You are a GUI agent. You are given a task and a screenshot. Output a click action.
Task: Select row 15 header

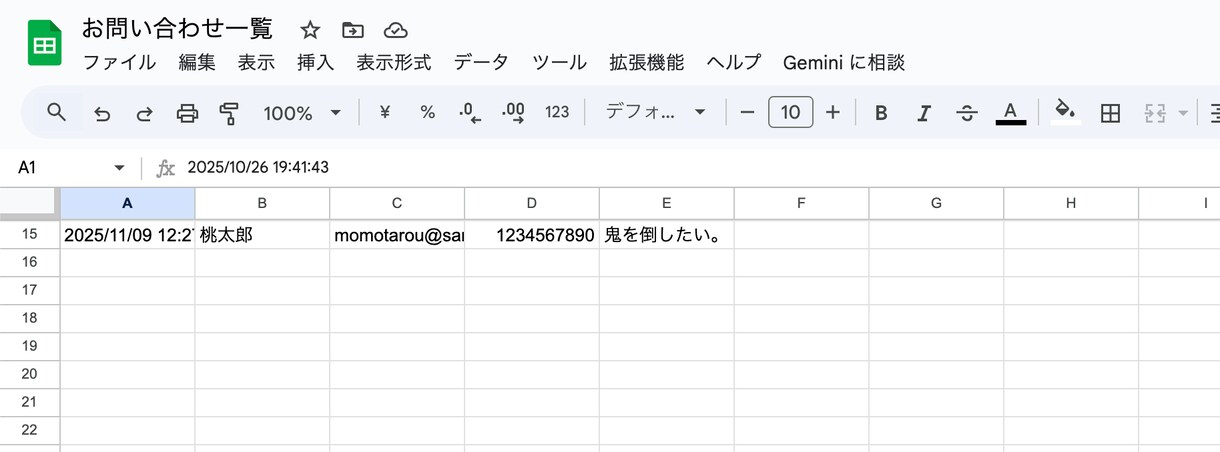coord(29,235)
